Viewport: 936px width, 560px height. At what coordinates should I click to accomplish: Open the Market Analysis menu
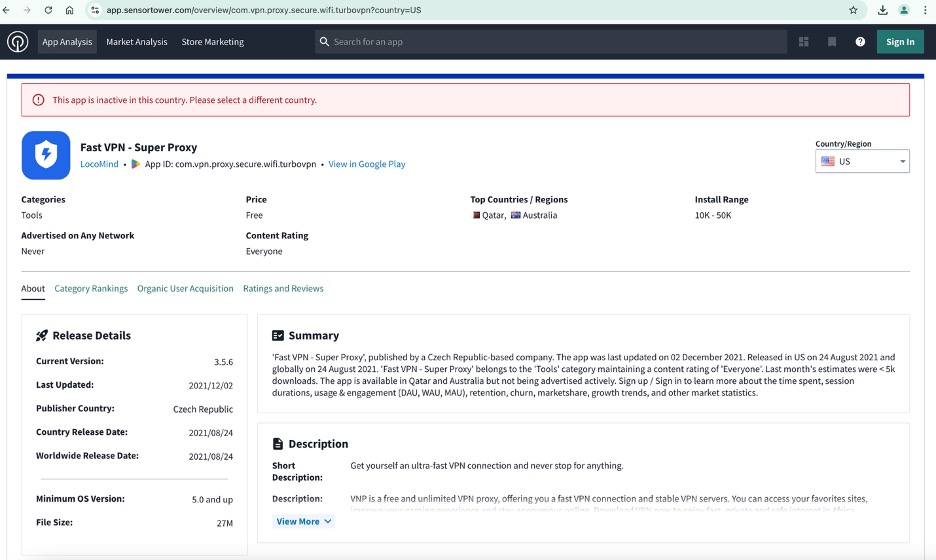click(137, 42)
